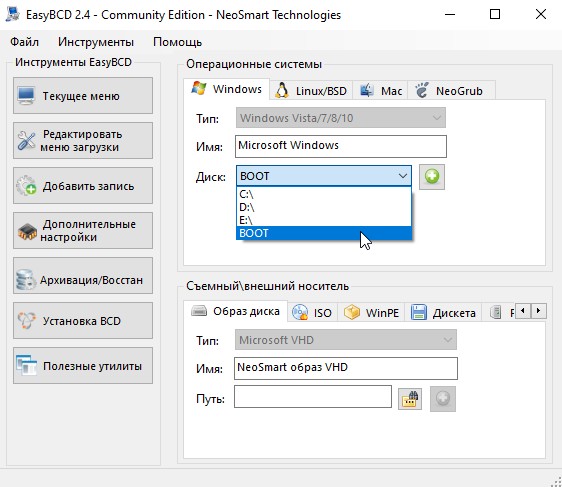Click the wrench and screwdriver icon

pyautogui.click(x=26, y=140)
